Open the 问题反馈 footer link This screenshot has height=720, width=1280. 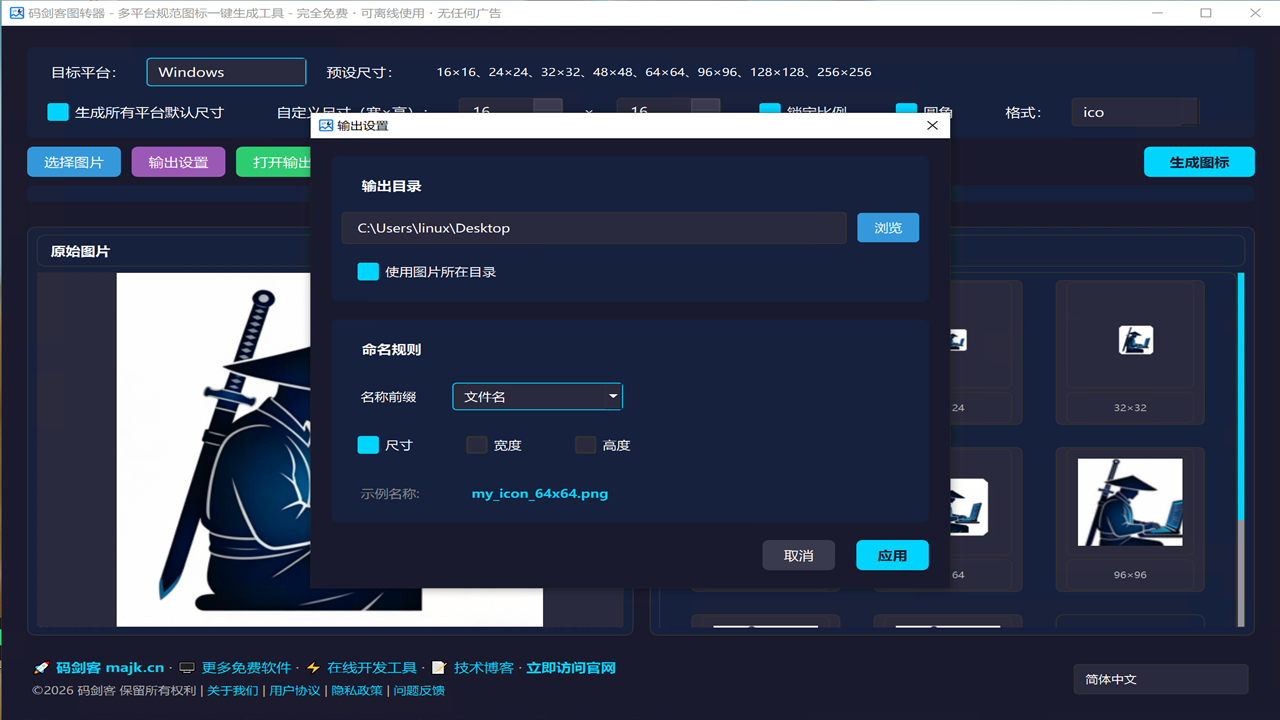[419, 690]
